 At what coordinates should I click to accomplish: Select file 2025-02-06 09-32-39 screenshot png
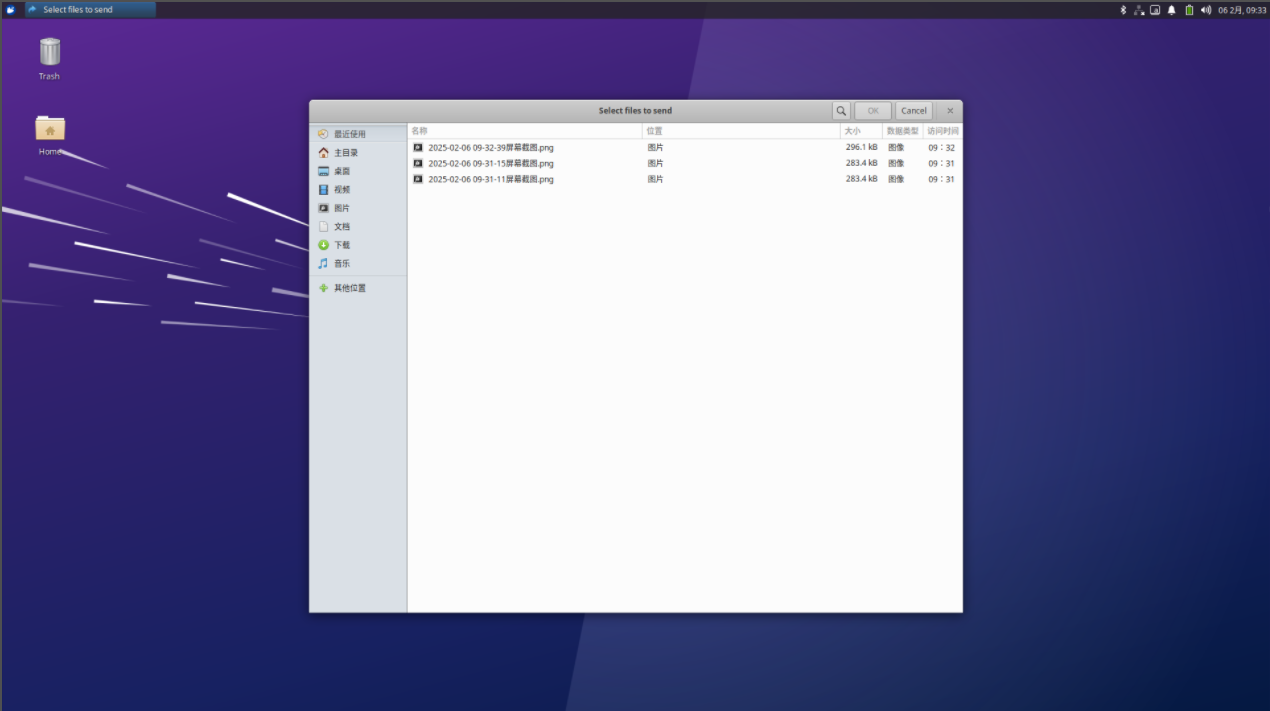pyautogui.click(x=684, y=147)
